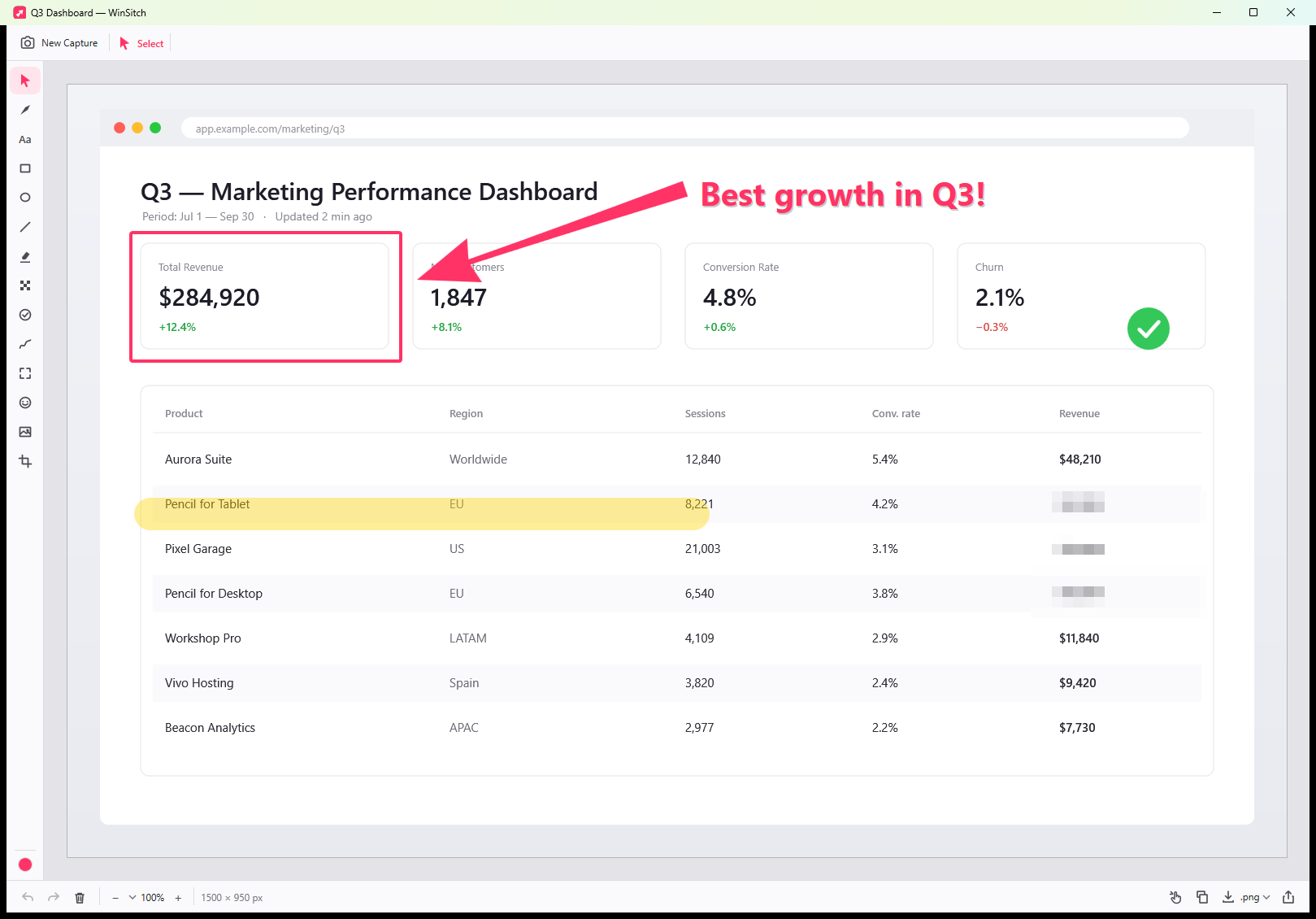Screen dimensions: 1316x919
Task: Click the '$284,920' total revenue value
Action: (x=210, y=298)
